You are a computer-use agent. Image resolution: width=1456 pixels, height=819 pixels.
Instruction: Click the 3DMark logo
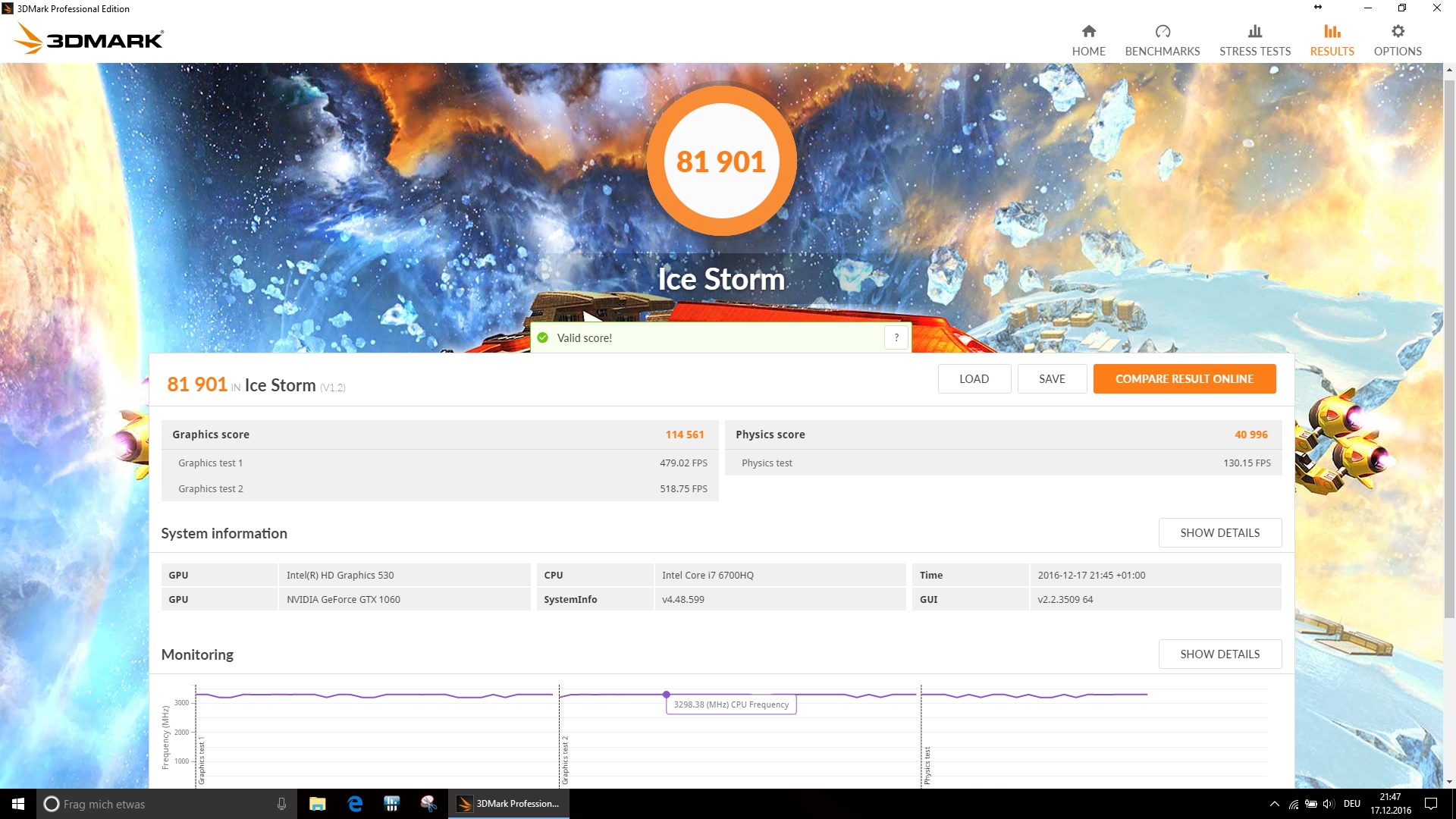89,38
